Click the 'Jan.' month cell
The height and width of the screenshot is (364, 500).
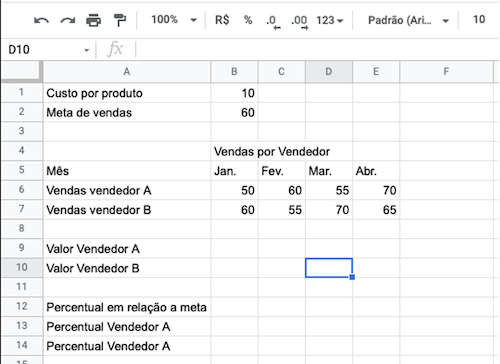[x=234, y=171]
